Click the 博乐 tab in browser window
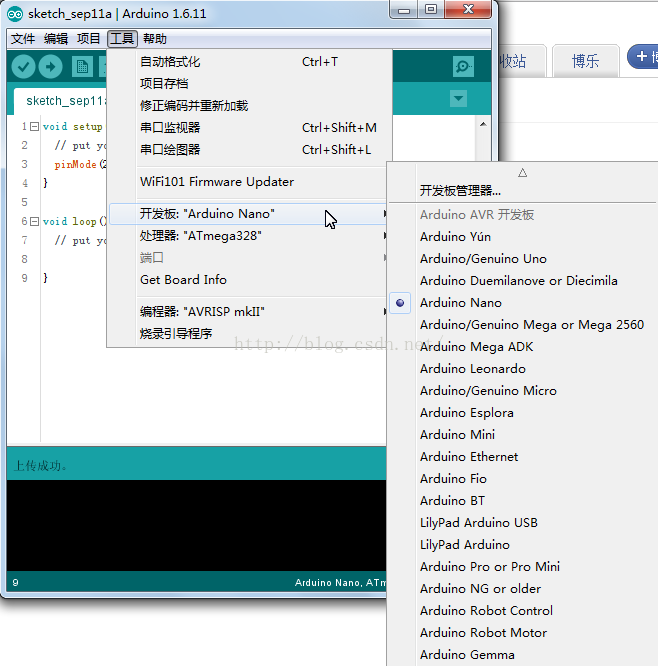 (585, 61)
